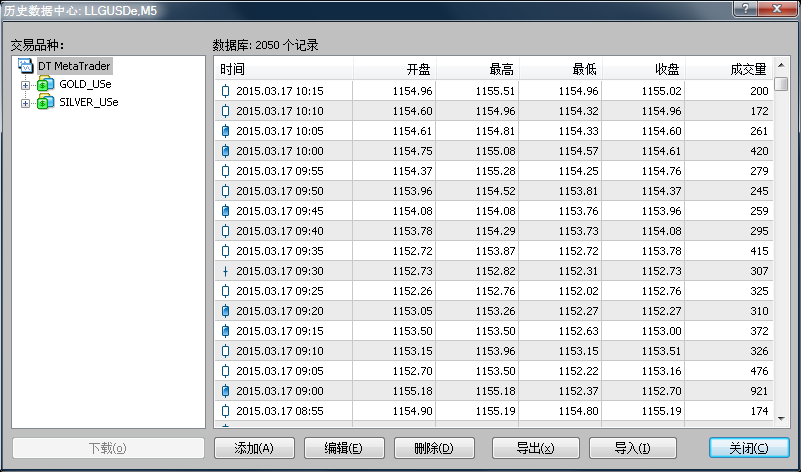The height and width of the screenshot is (472, 801).
Task: Click close value 1155.02 in 10:15 row
Action: pyautogui.click(x=662, y=91)
